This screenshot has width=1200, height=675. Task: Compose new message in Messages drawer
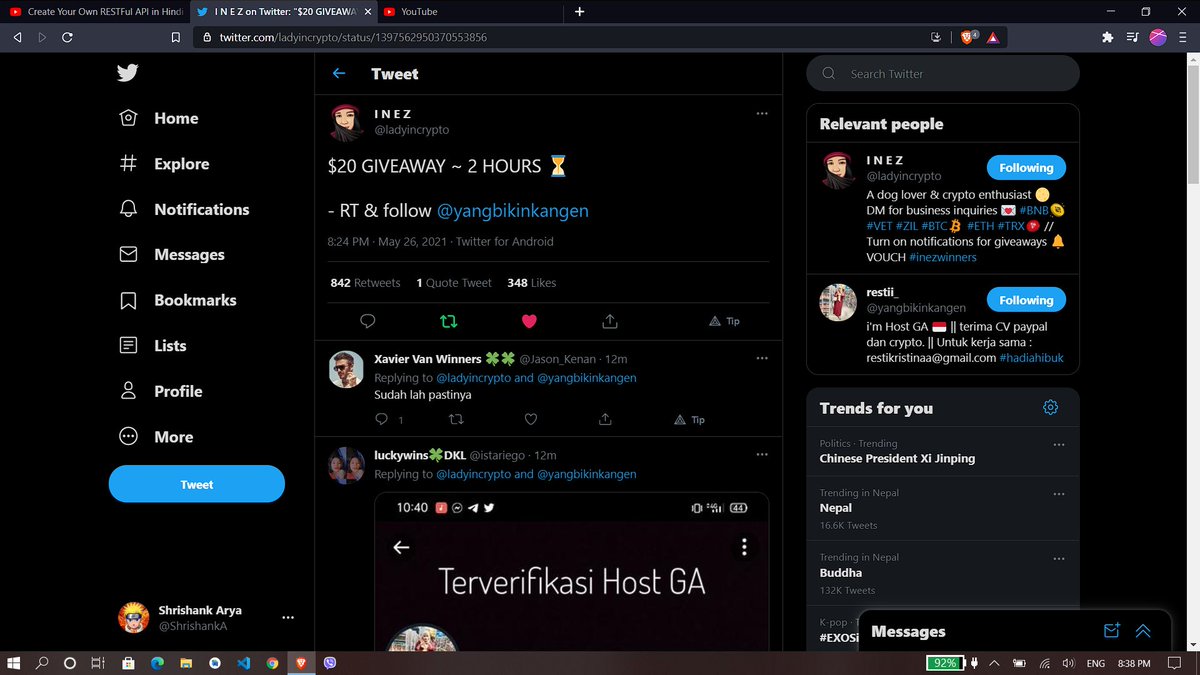(1111, 631)
